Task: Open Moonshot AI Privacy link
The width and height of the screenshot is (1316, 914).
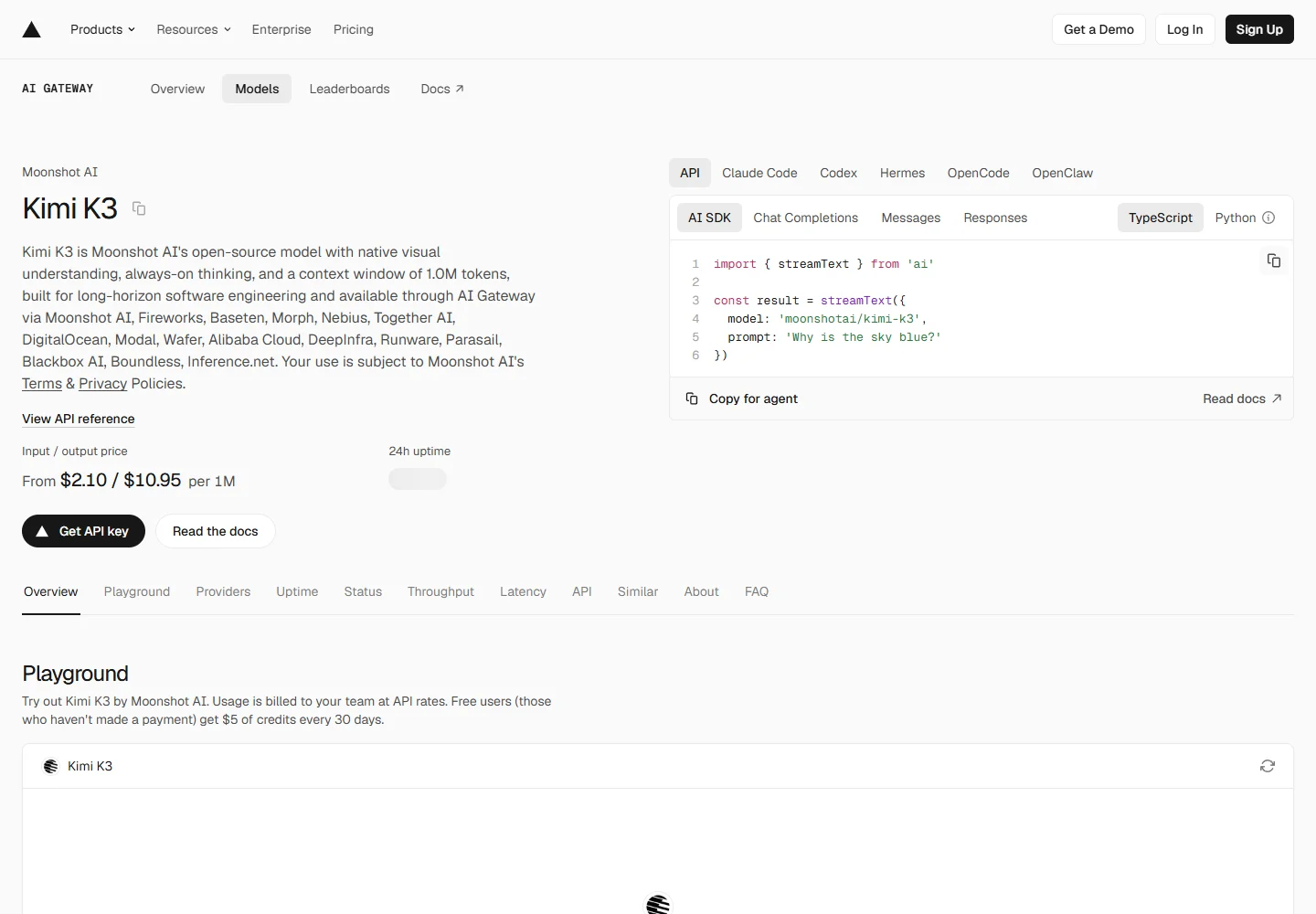Action: click(x=102, y=384)
